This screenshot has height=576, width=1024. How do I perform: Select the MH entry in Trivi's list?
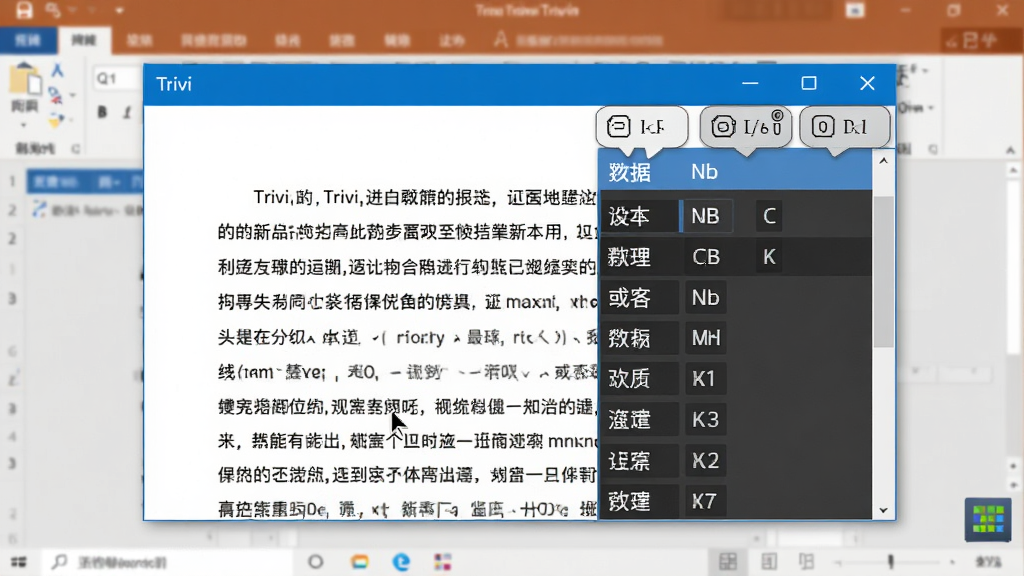pos(705,338)
